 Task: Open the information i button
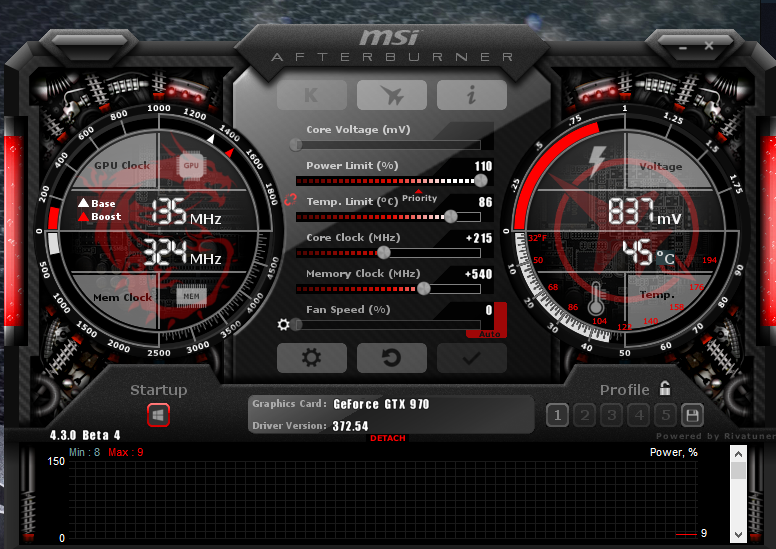pos(472,95)
